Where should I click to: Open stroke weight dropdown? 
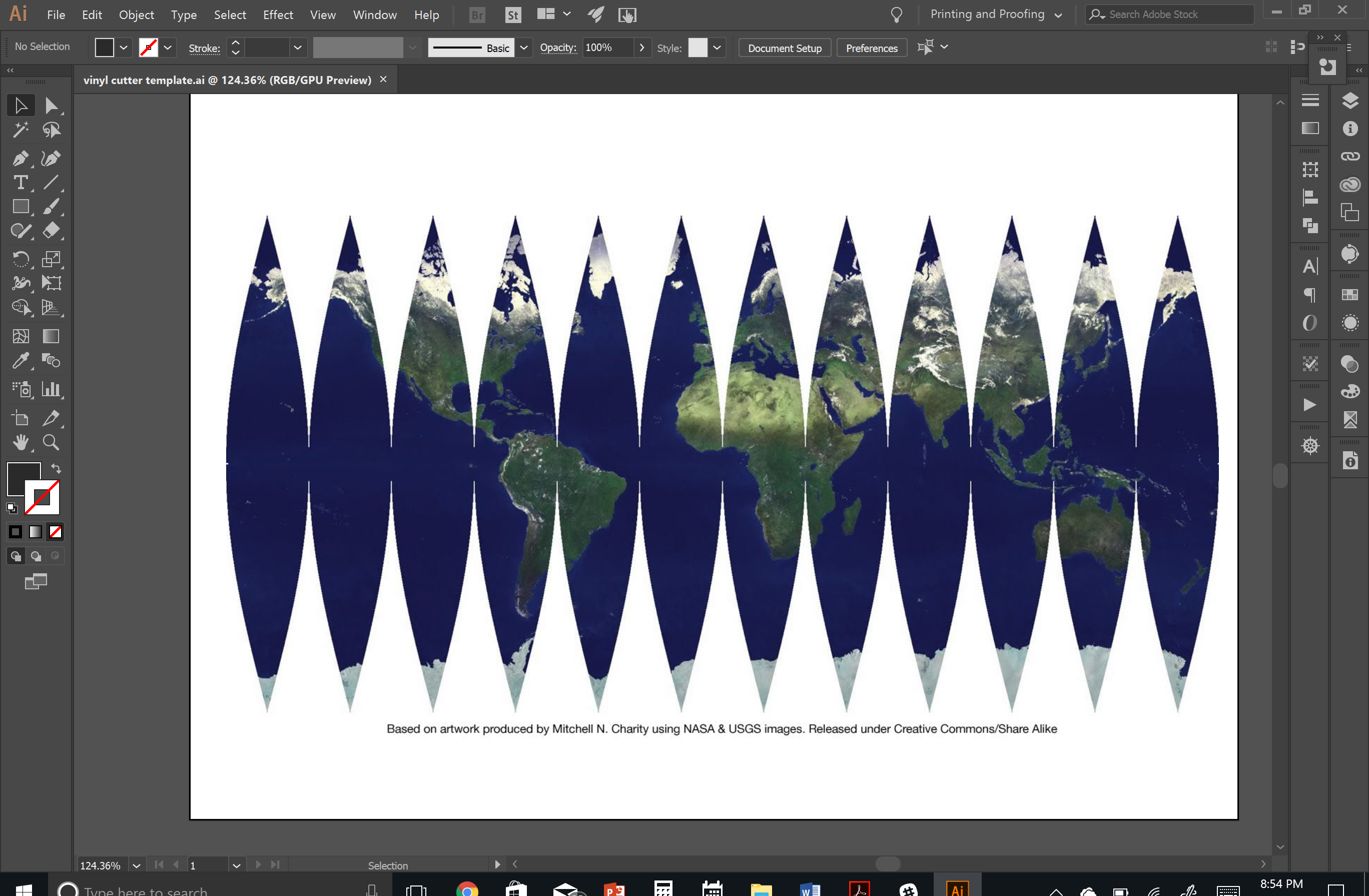point(297,48)
